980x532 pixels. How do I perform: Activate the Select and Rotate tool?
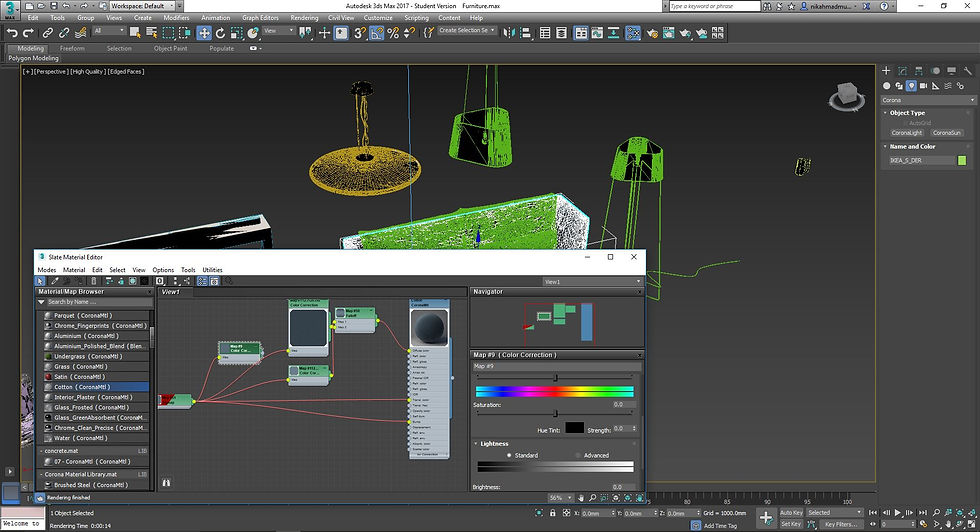point(220,33)
